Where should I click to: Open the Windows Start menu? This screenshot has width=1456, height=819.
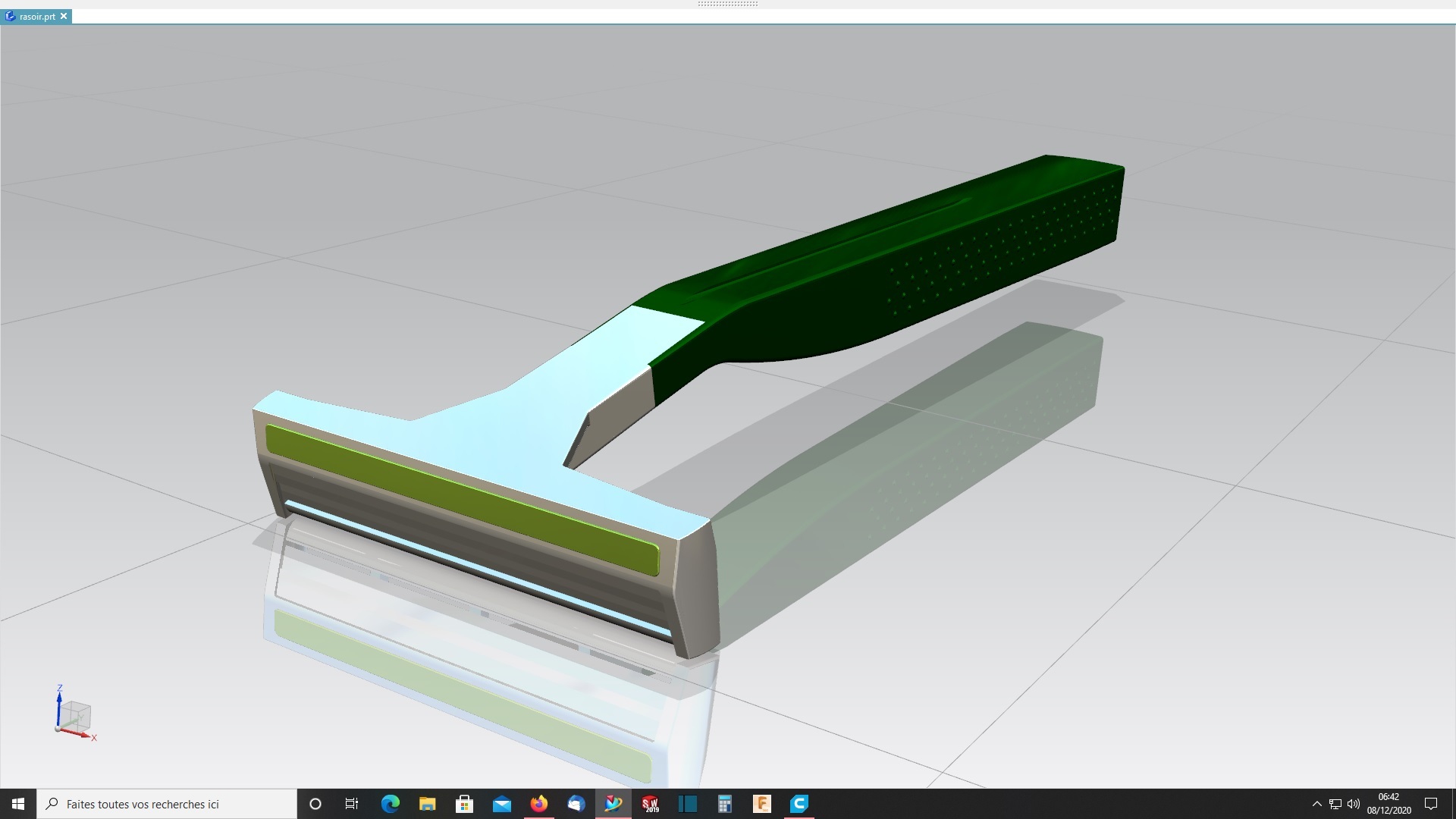click(x=18, y=804)
